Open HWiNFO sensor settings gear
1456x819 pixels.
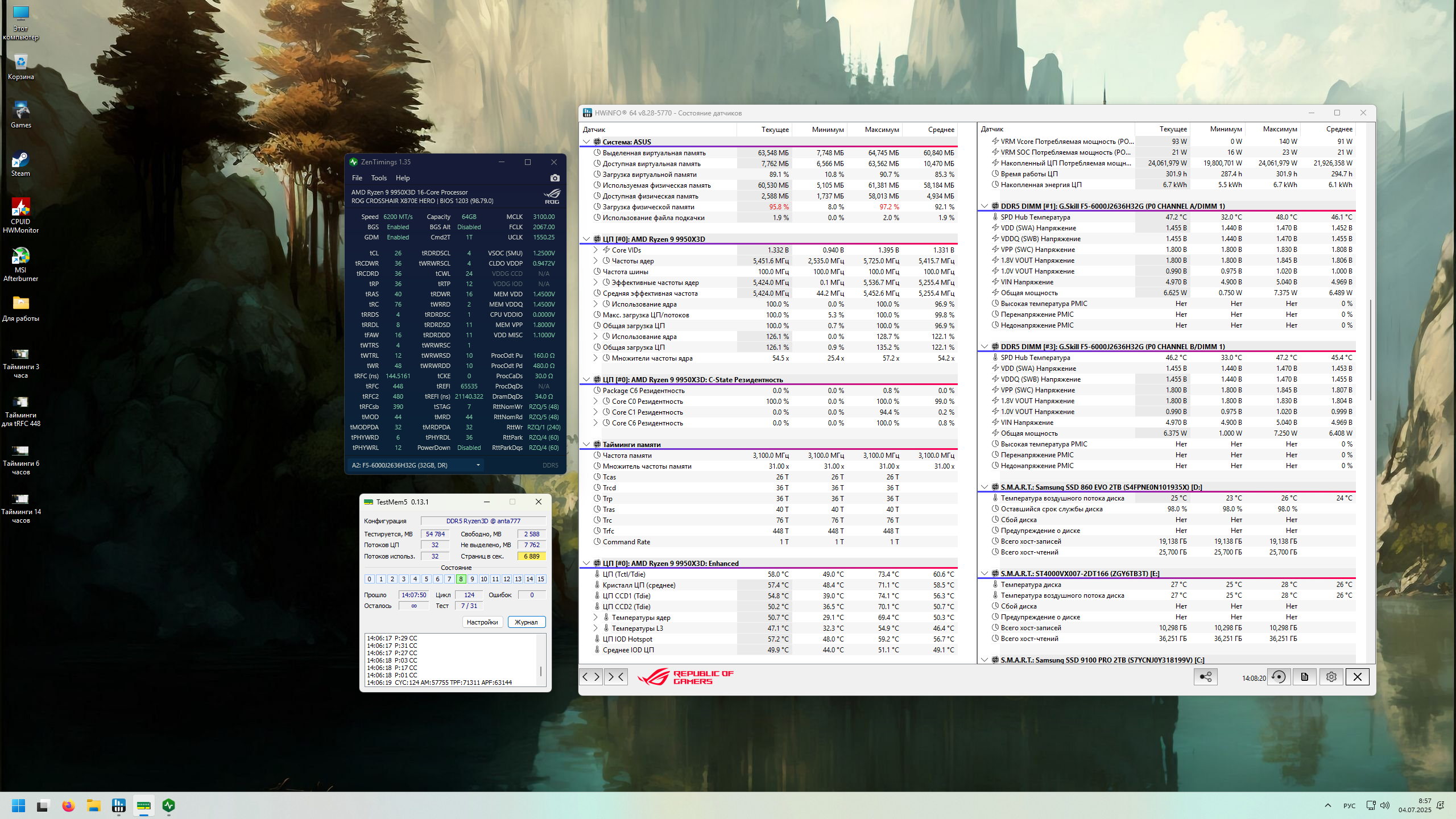pyautogui.click(x=1331, y=677)
